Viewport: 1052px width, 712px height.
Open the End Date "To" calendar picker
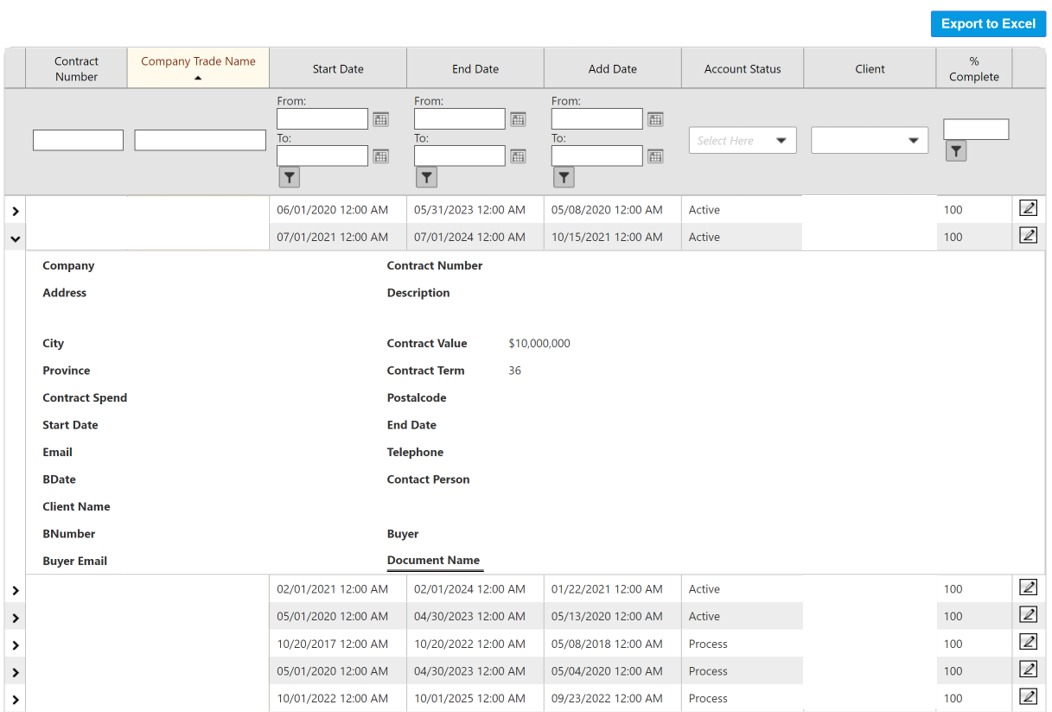(518, 155)
